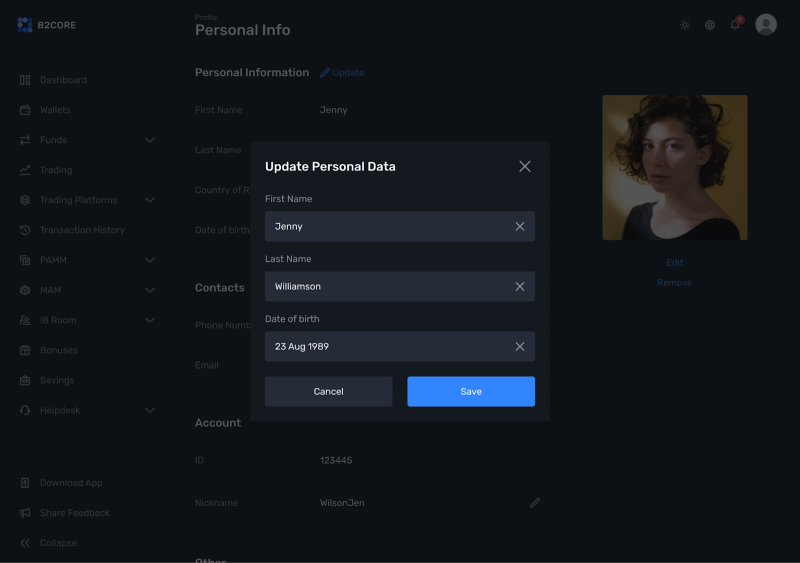Viewport: 800px width, 563px height.
Task: Click the Download App icon
Action: tap(25, 483)
